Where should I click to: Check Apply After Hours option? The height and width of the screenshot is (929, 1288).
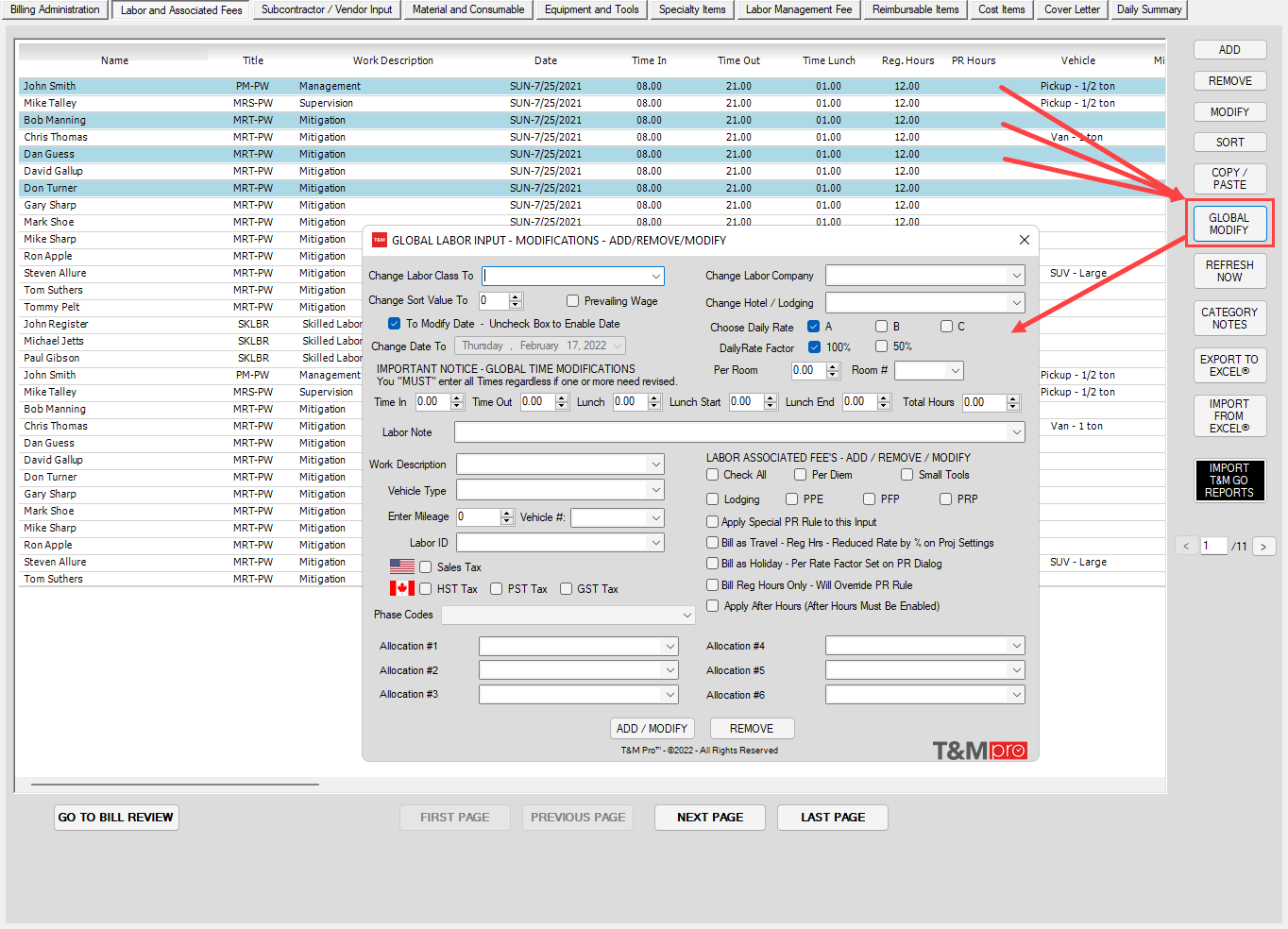[x=713, y=606]
